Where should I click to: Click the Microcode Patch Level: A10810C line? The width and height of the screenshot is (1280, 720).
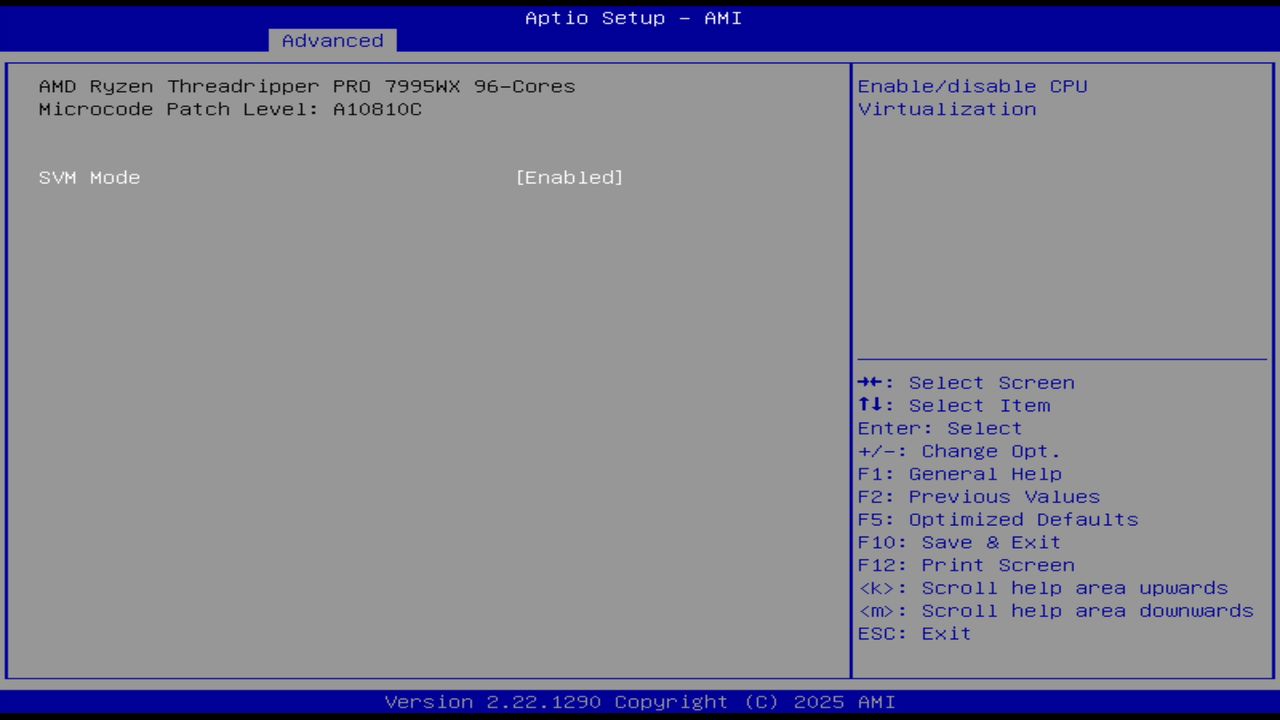230,110
